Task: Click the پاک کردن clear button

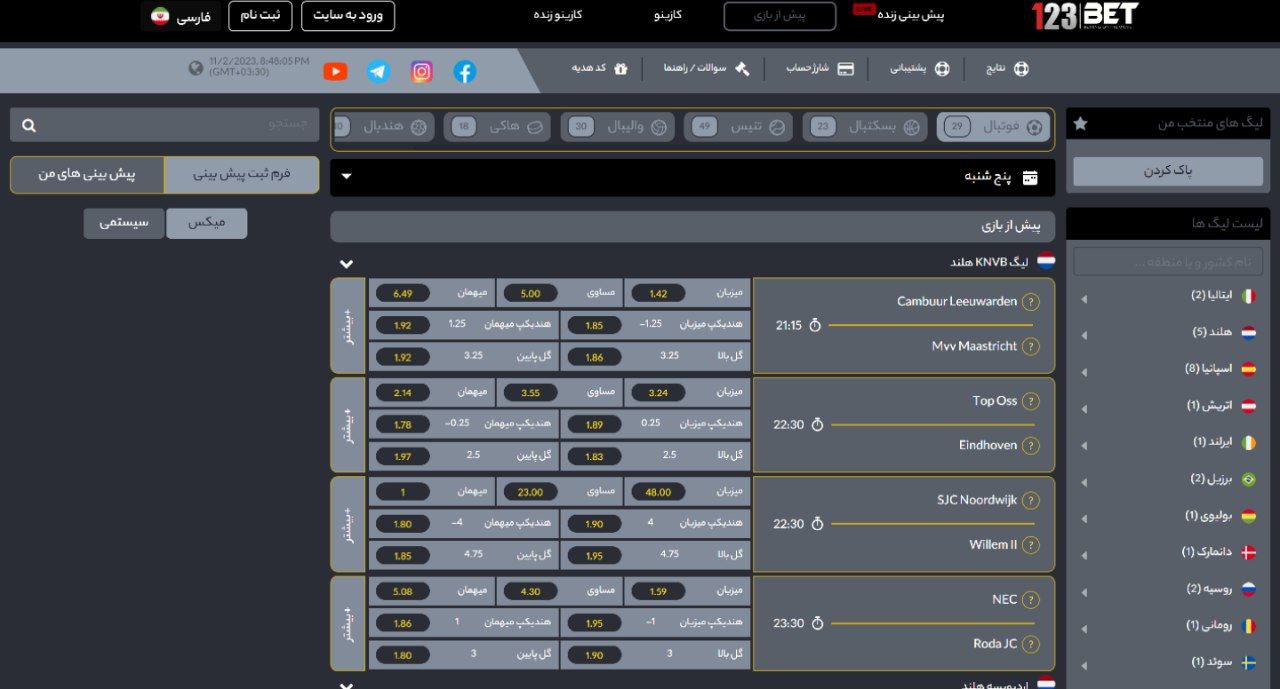Action: (1168, 171)
